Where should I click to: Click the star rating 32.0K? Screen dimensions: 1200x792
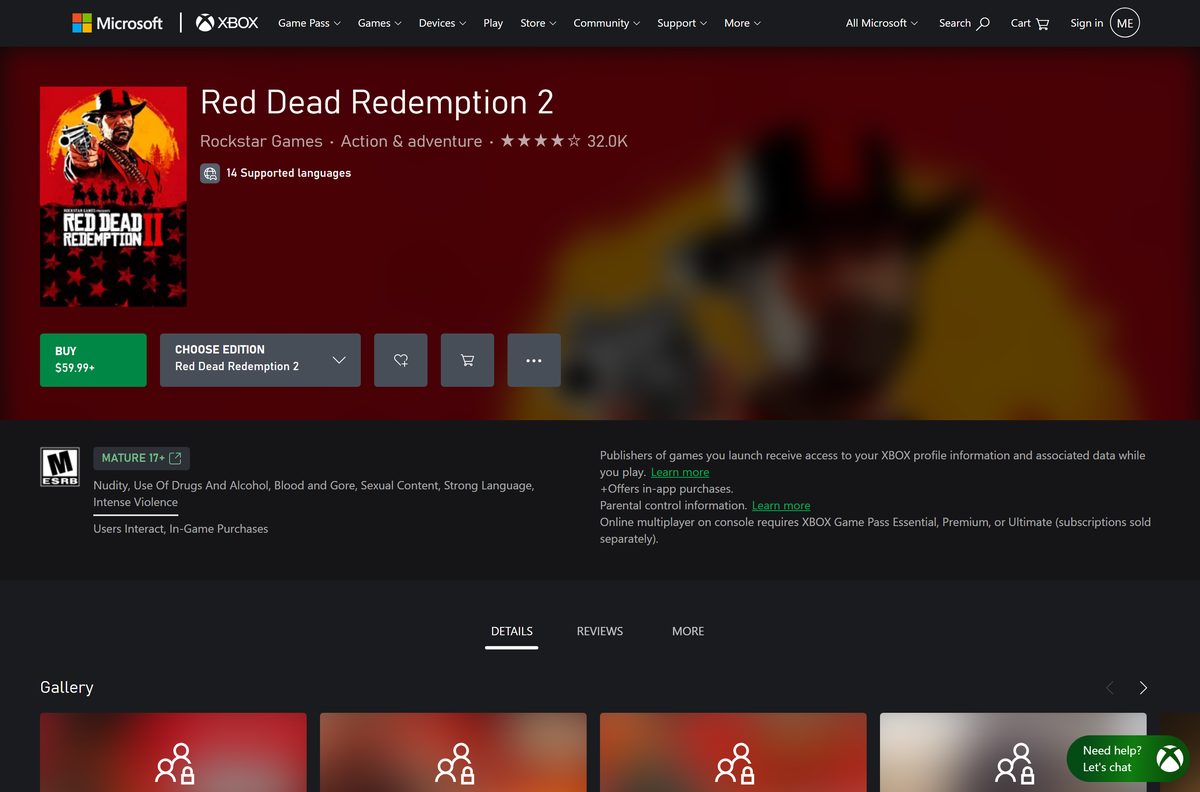[x=564, y=141]
